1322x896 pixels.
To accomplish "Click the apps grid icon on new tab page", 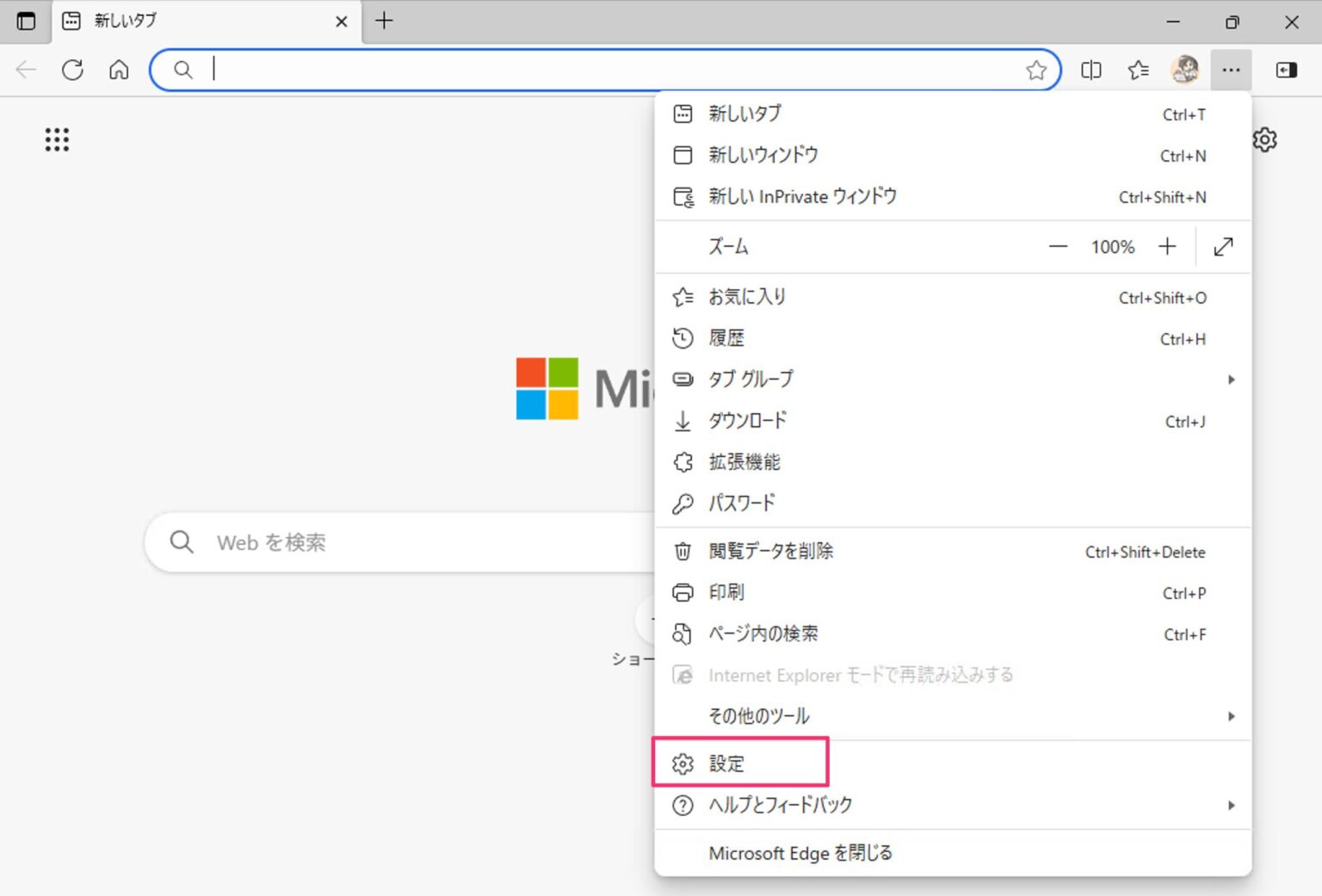I will 56,139.
